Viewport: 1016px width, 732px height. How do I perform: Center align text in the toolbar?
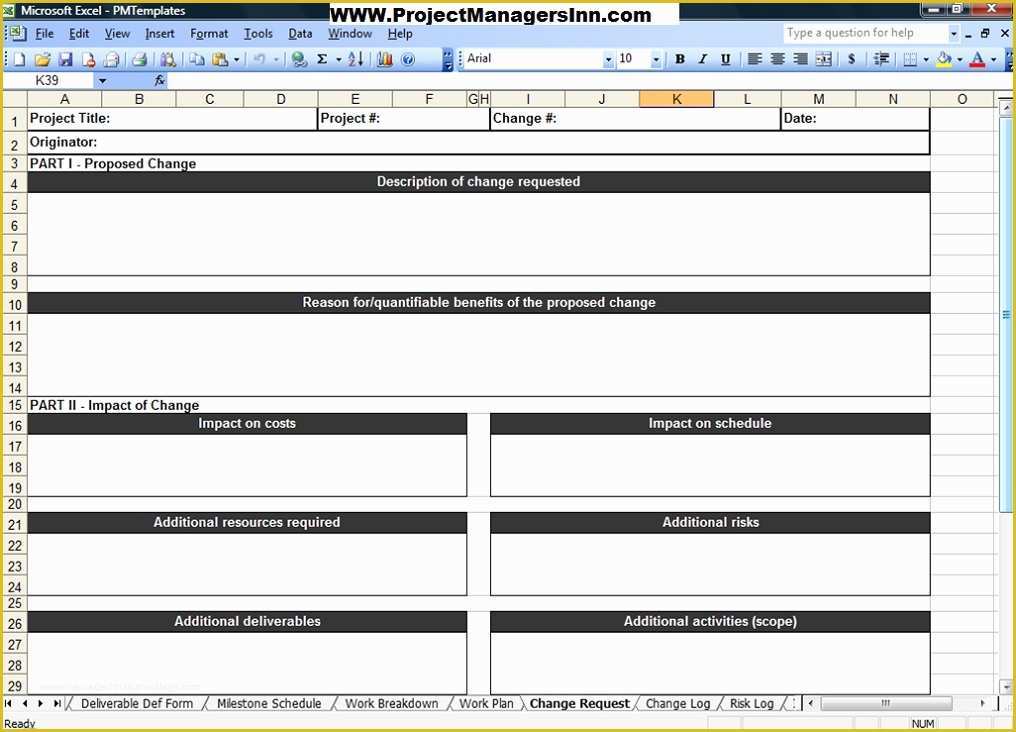click(x=778, y=59)
